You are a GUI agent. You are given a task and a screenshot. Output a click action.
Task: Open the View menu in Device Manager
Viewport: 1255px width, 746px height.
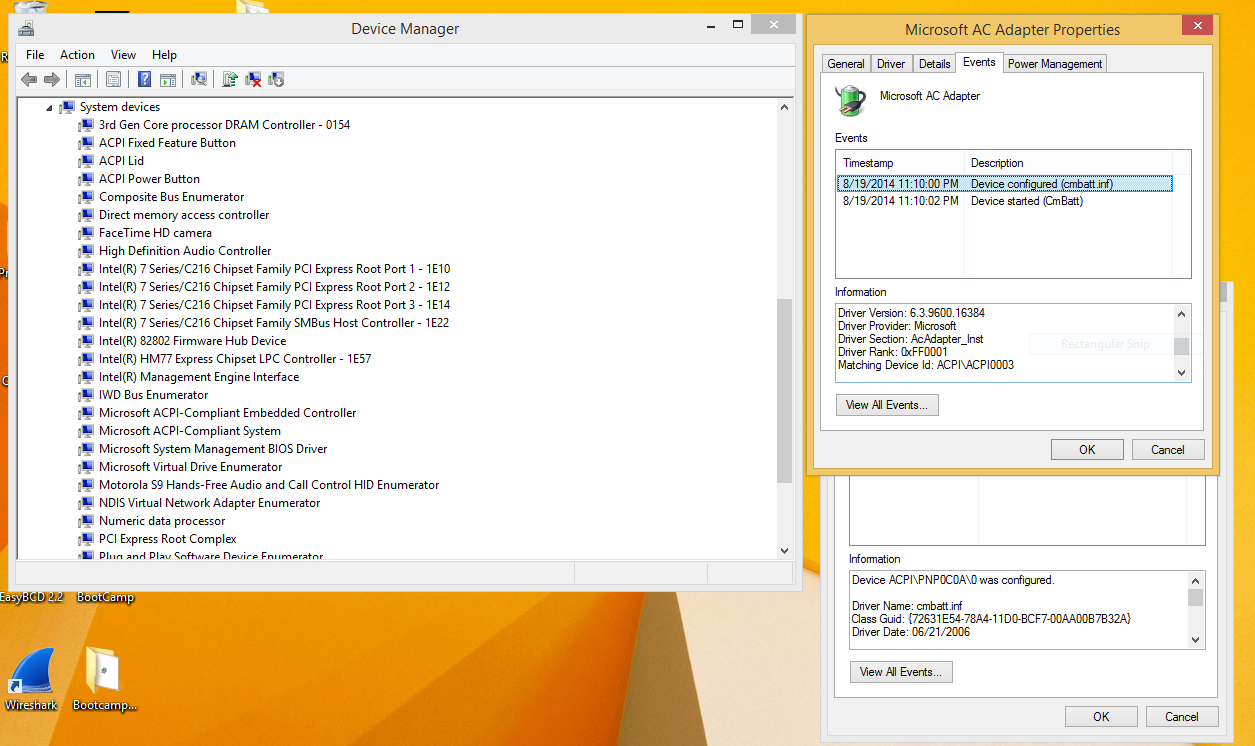[x=123, y=55]
